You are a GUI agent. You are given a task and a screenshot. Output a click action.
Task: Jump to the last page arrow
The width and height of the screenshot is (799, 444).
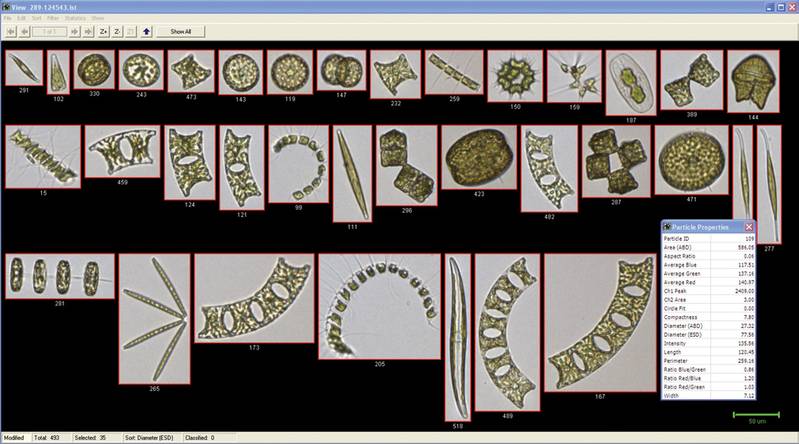pos(88,32)
